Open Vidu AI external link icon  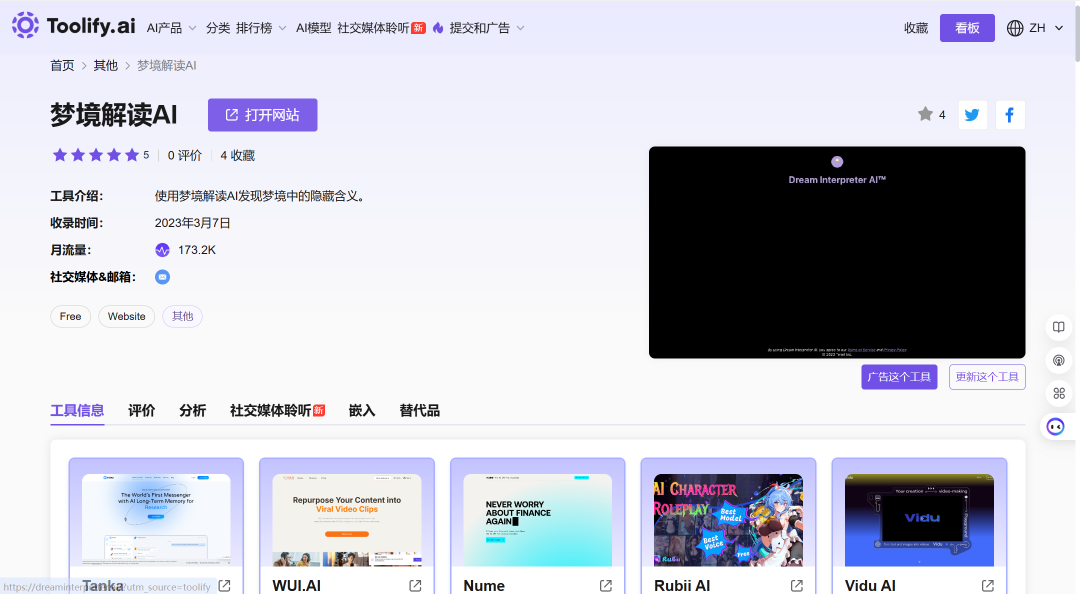click(x=988, y=585)
